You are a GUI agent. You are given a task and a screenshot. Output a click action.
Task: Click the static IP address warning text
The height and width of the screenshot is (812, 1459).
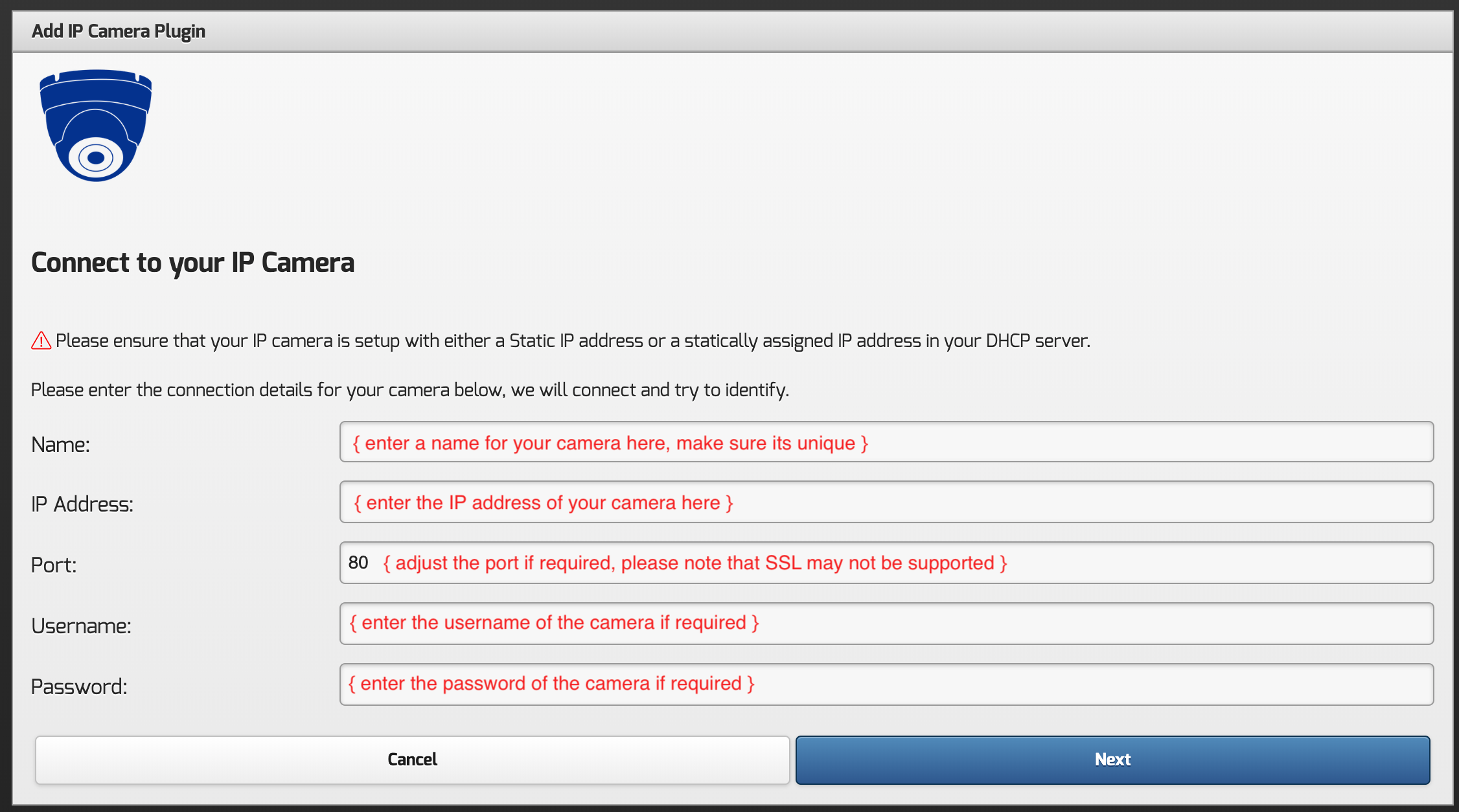[573, 341]
